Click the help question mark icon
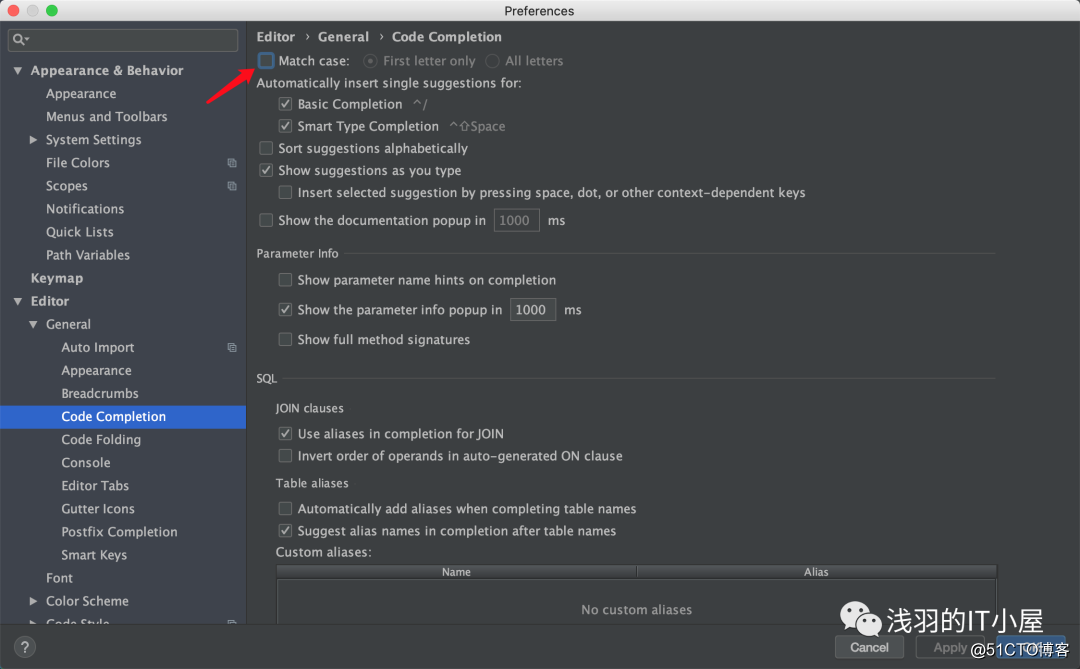The image size is (1080, 669). pos(24,647)
